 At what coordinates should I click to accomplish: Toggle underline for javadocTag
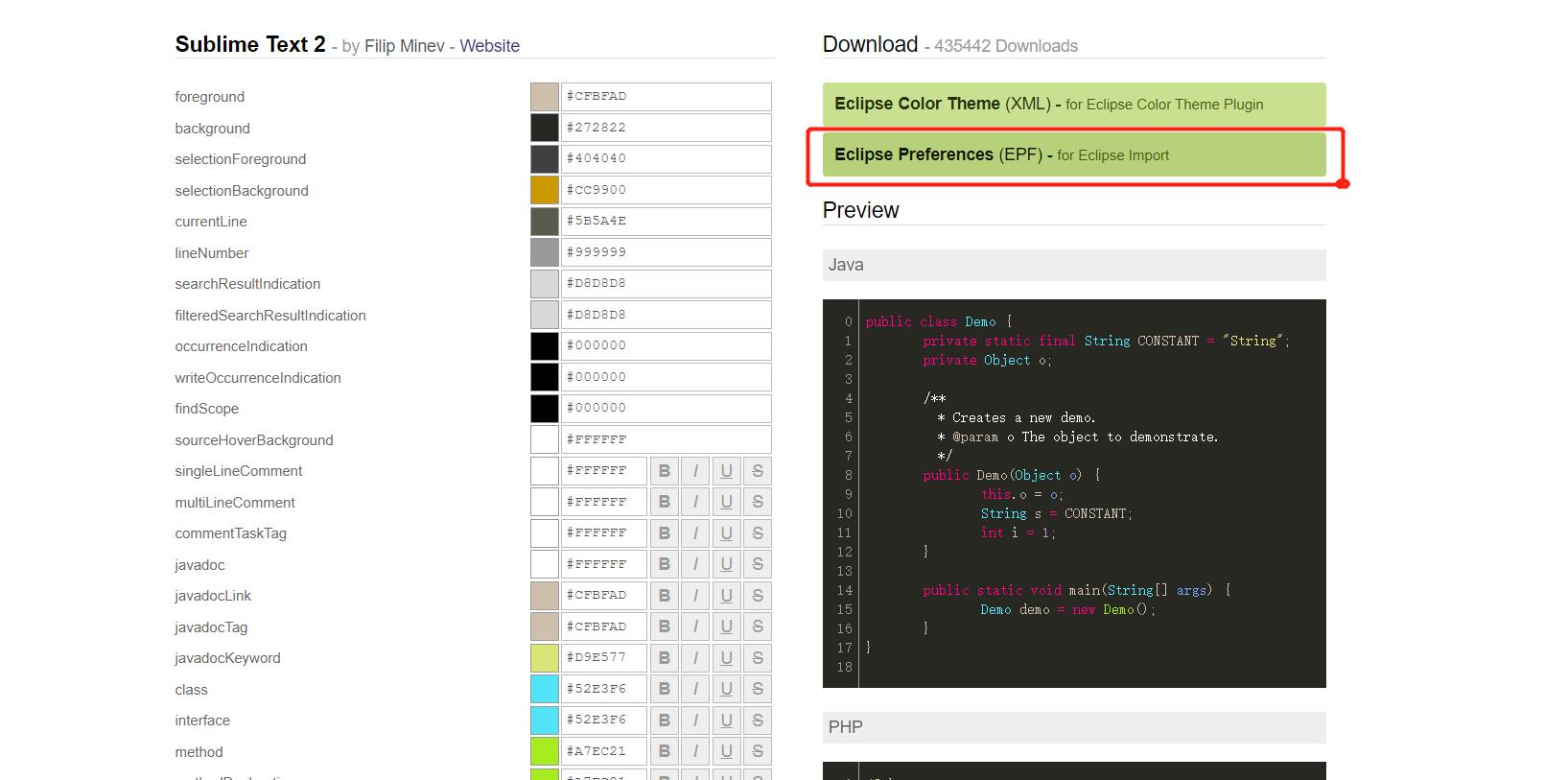[726, 626]
